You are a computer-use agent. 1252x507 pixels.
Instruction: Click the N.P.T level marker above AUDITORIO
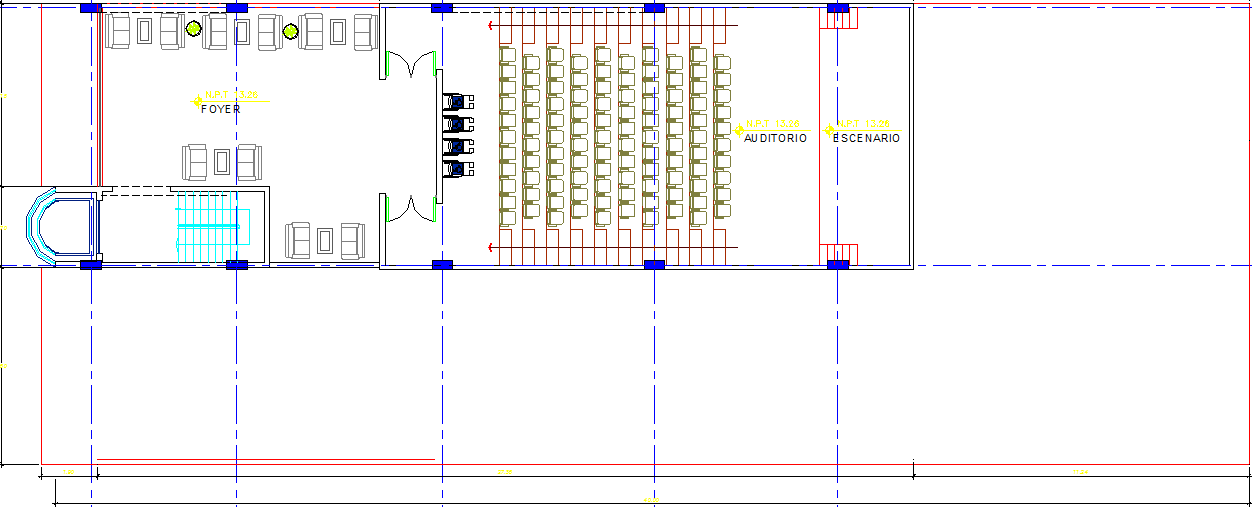click(x=770, y=125)
